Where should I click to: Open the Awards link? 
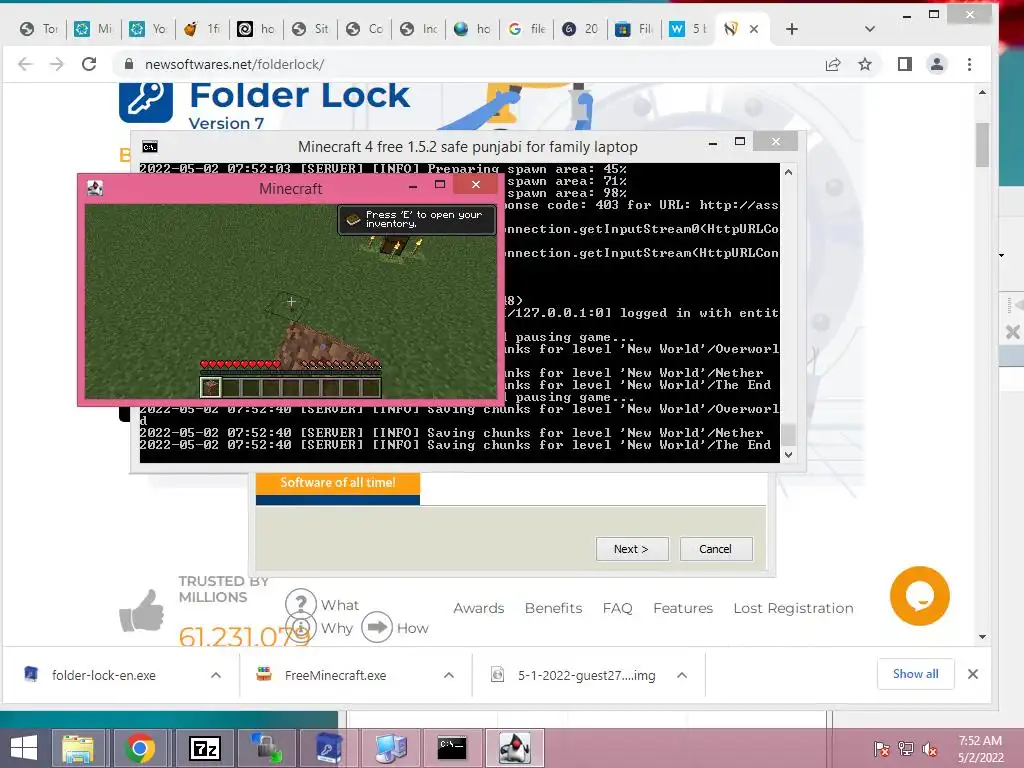[479, 608]
